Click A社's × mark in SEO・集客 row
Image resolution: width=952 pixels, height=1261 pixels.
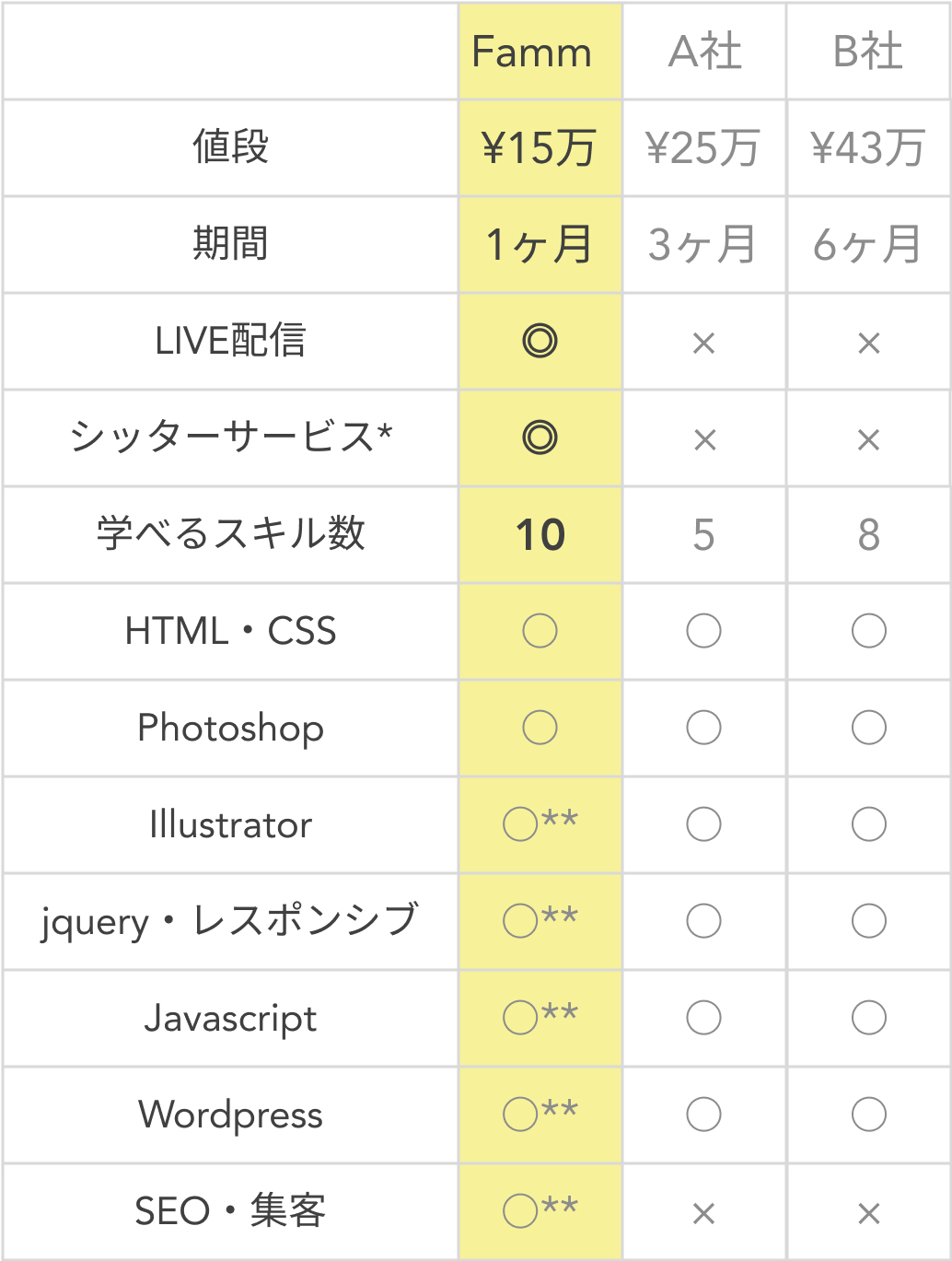coord(703,1214)
